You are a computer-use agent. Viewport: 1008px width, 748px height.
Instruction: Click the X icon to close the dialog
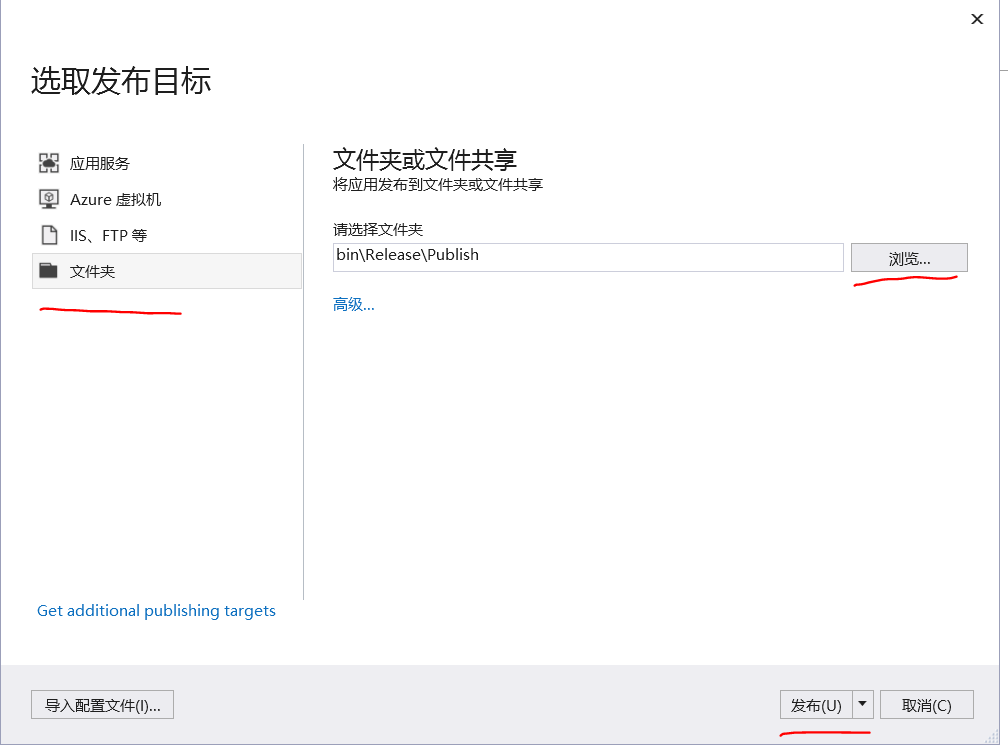(977, 19)
